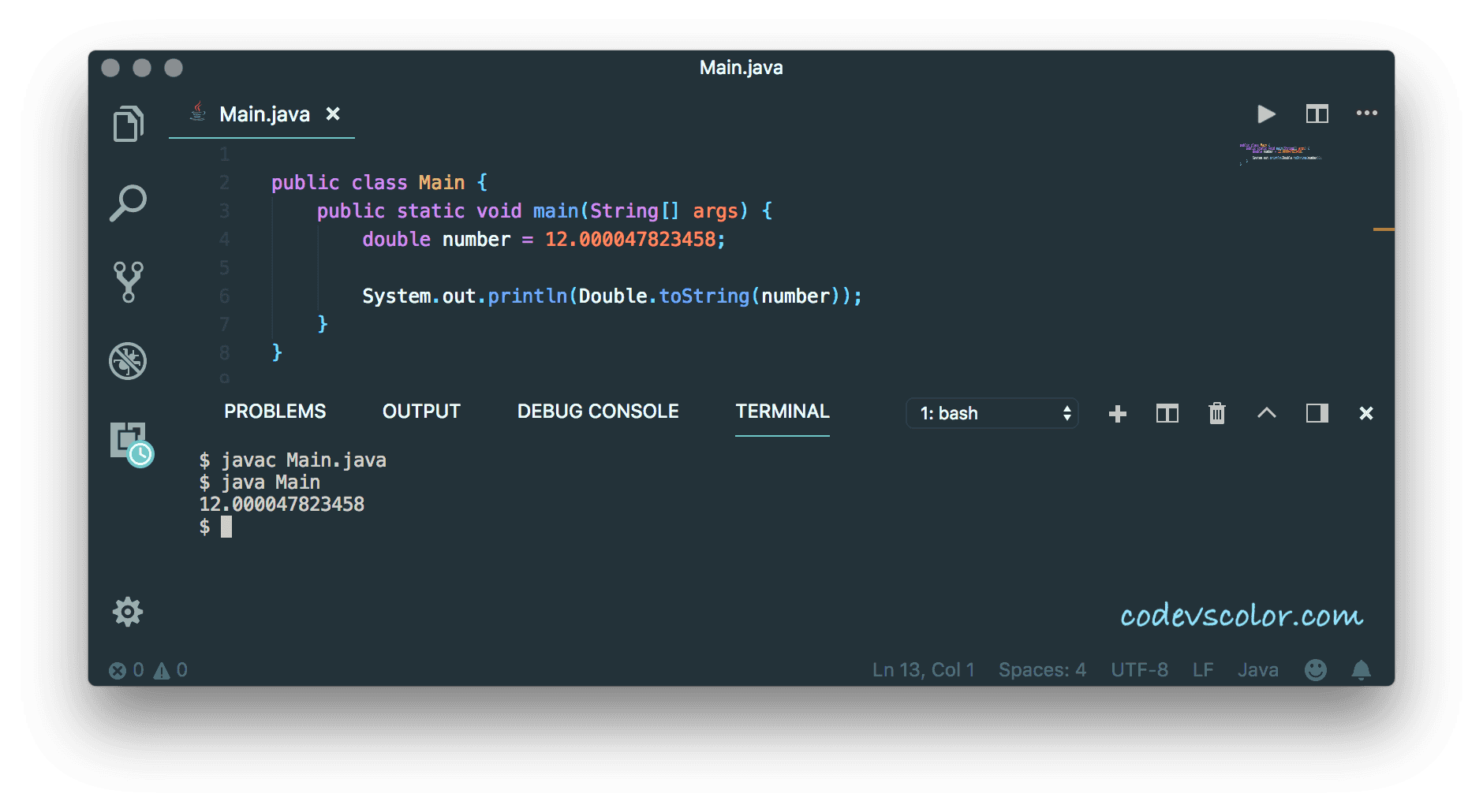1483x812 pixels.
Task: Open the Explorer sidebar
Action: click(129, 124)
